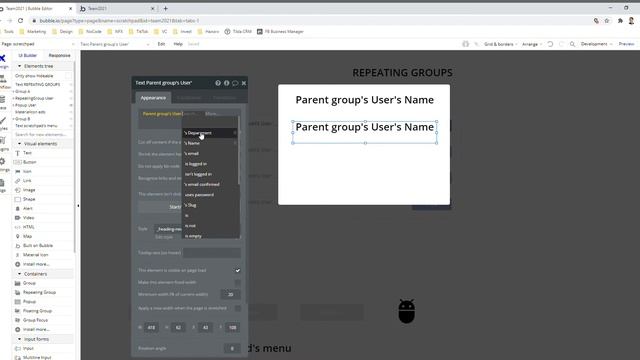The image size is (640, 360).
Task: Open the comment bubble in property editor
Action: [x=235, y=83]
